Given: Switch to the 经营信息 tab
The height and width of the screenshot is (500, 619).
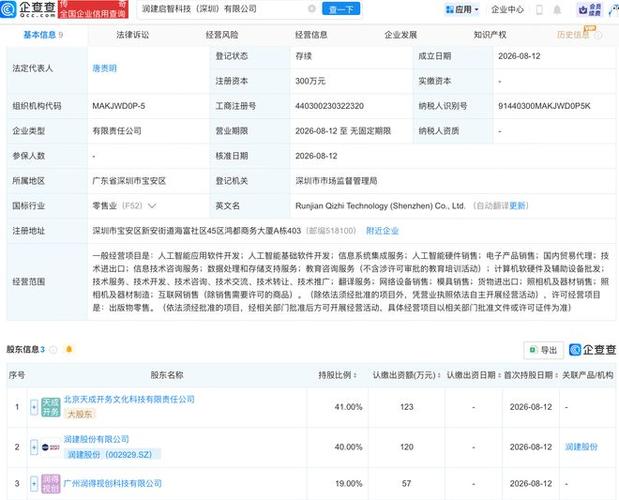Looking at the screenshot, I should tap(311, 35).
